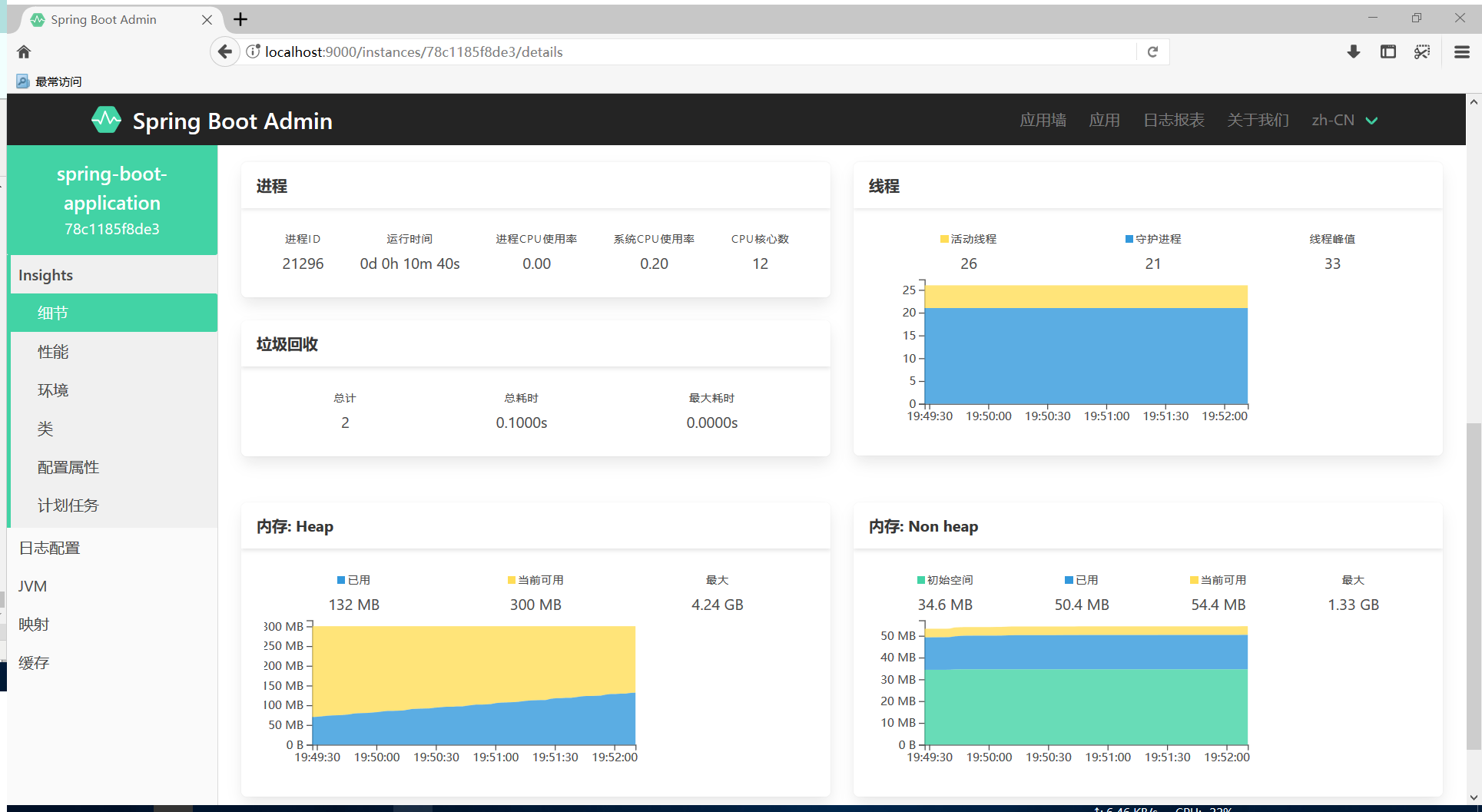The height and width of the screenshot is (812, 1482).
Task: Open the browser downloads arrow icon
Action: (x=1354, y=51)
